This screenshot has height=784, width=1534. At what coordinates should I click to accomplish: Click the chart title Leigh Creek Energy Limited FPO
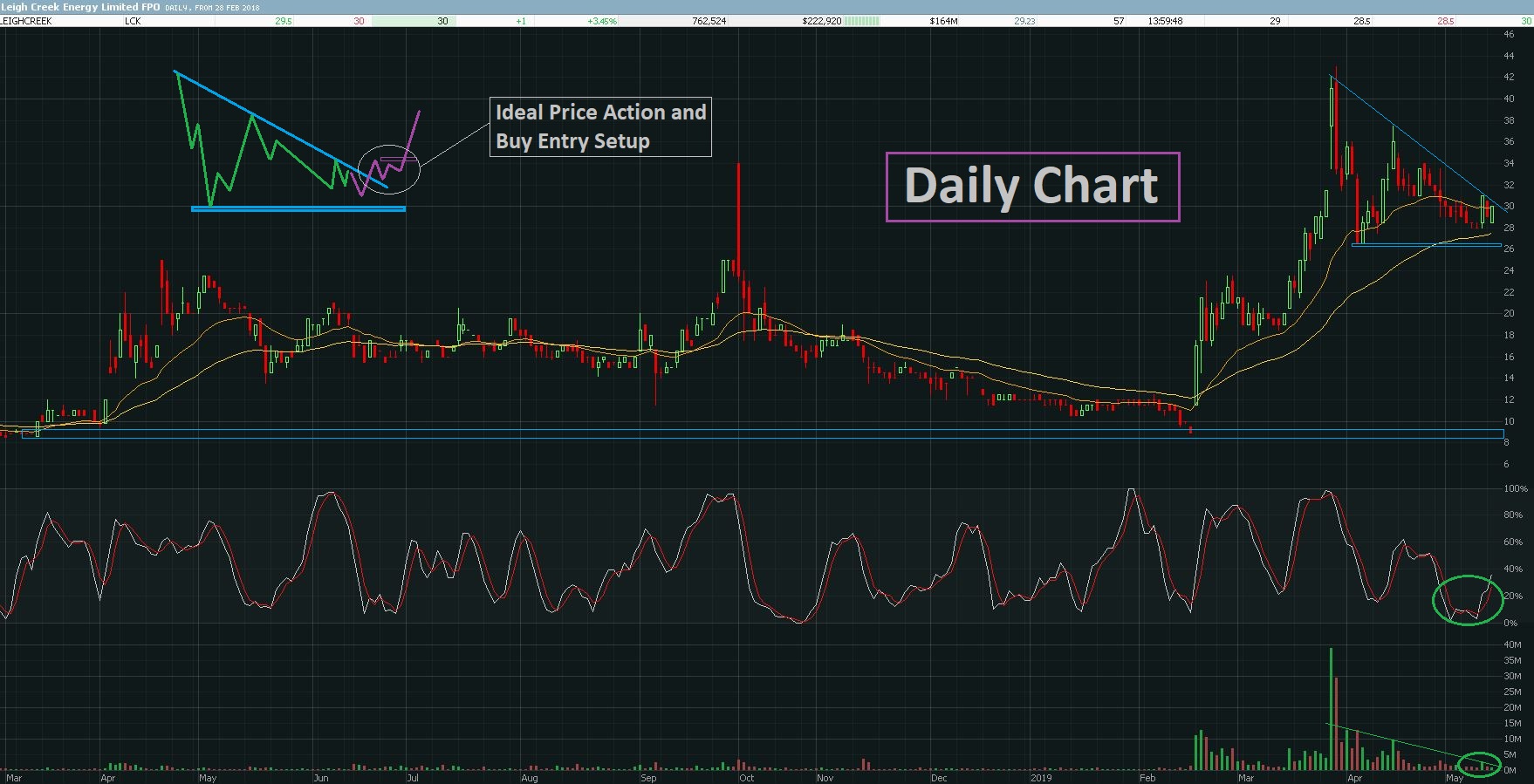coord(80,7)
